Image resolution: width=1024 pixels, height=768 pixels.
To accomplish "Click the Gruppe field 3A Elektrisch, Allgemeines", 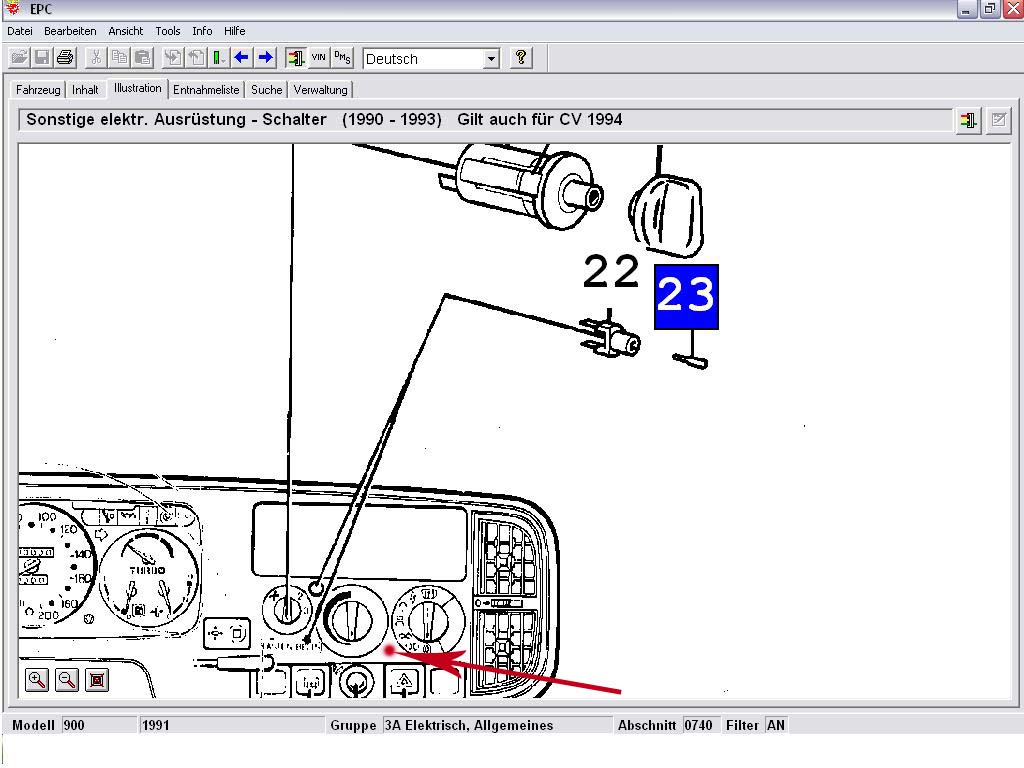I will pos(498,725).
